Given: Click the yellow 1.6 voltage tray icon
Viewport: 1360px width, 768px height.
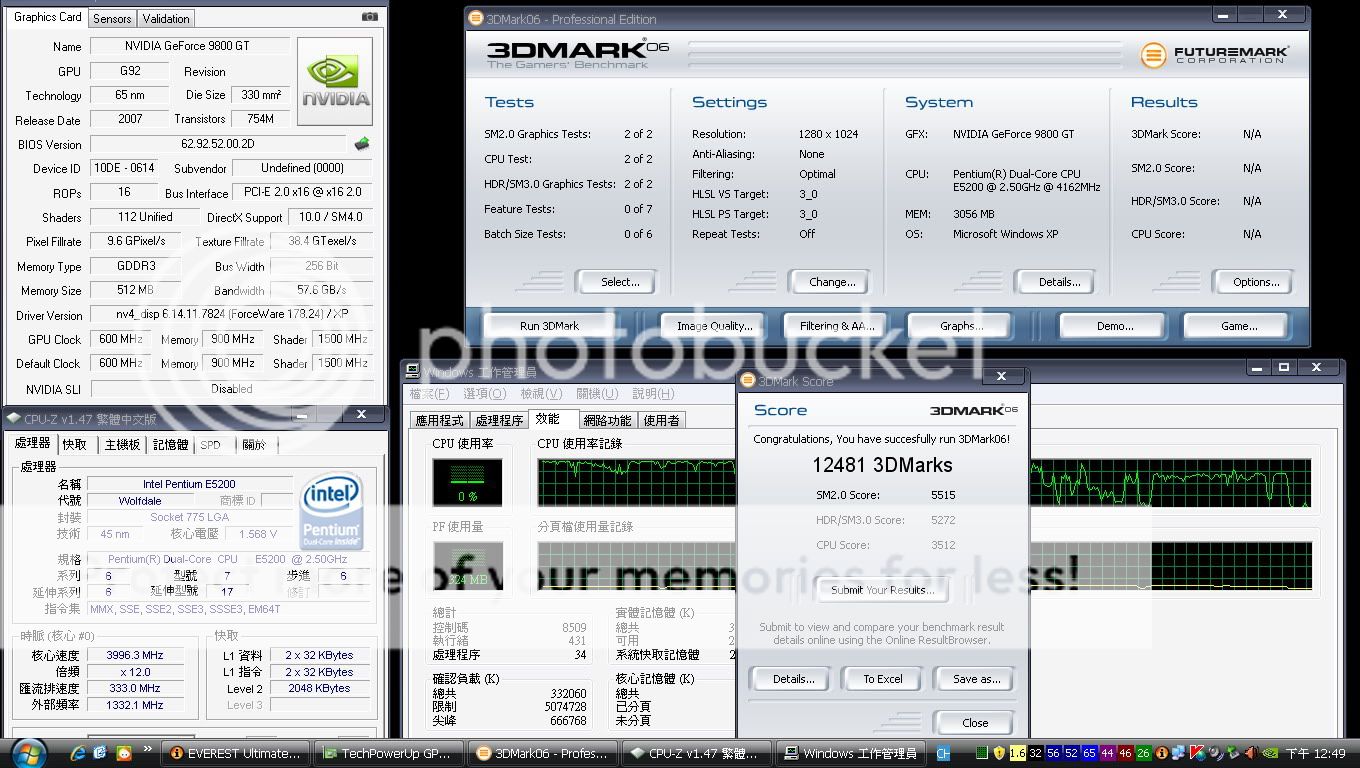Looking at the screenshot, I should pyautogui.click(x=1018, y=753).
